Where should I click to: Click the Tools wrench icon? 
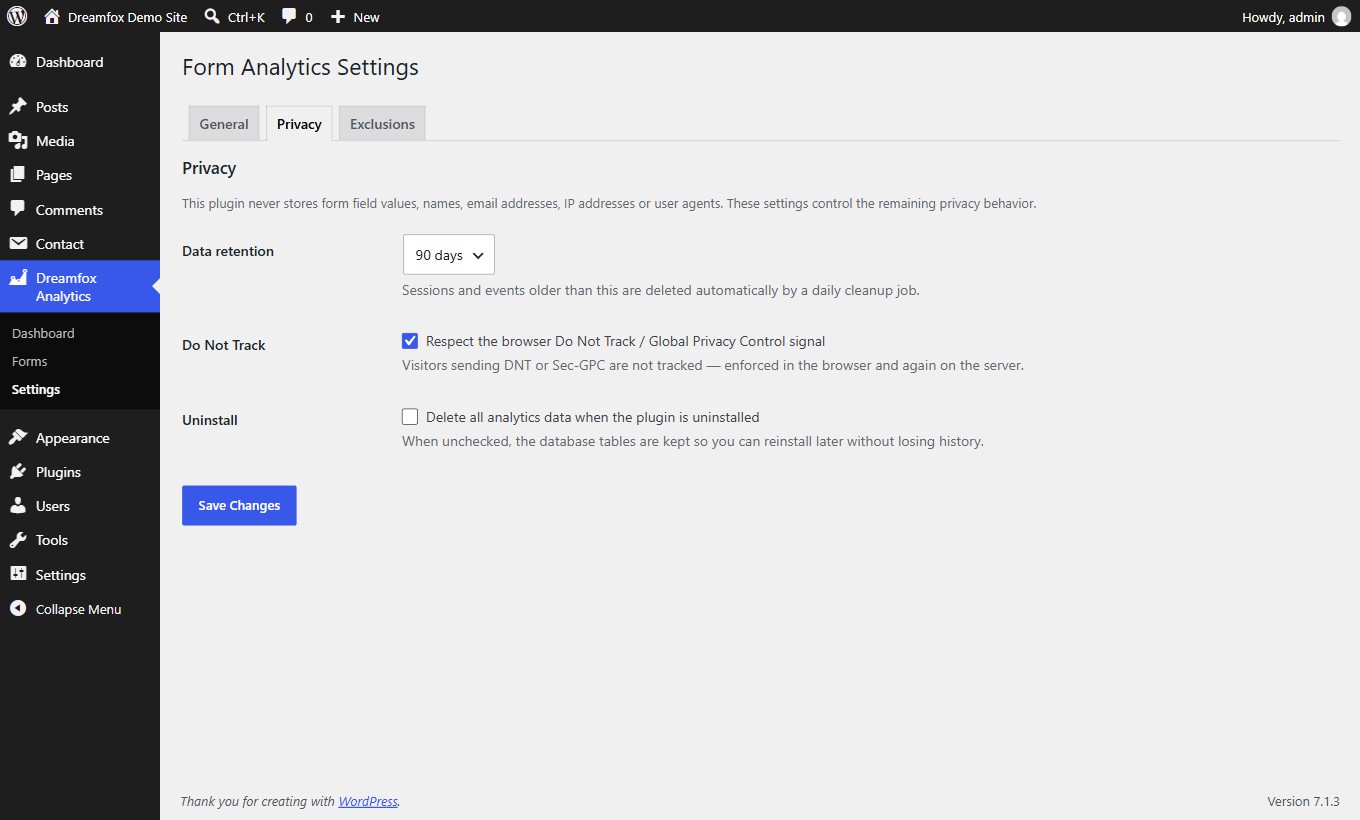point(18,540)
